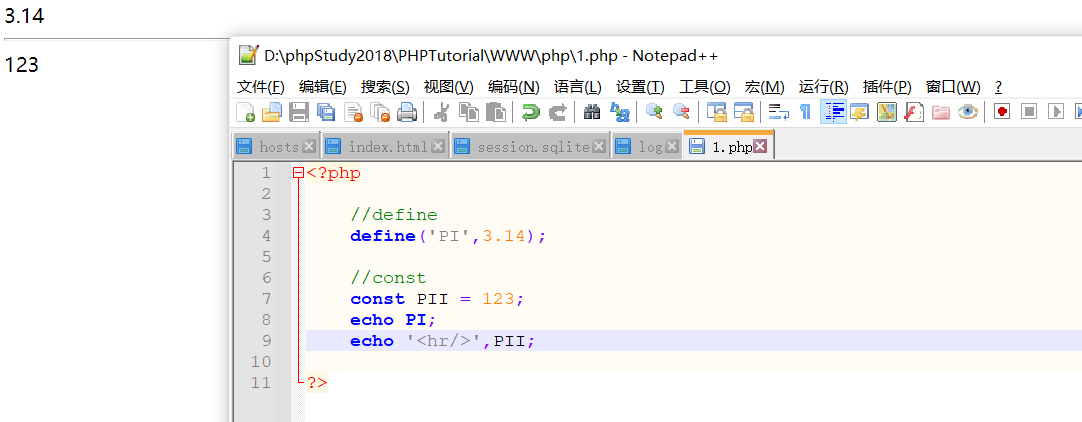Open the 视图(V) menu
Viewport: 1082px width, 422px height.
click(x=449, y=87)
